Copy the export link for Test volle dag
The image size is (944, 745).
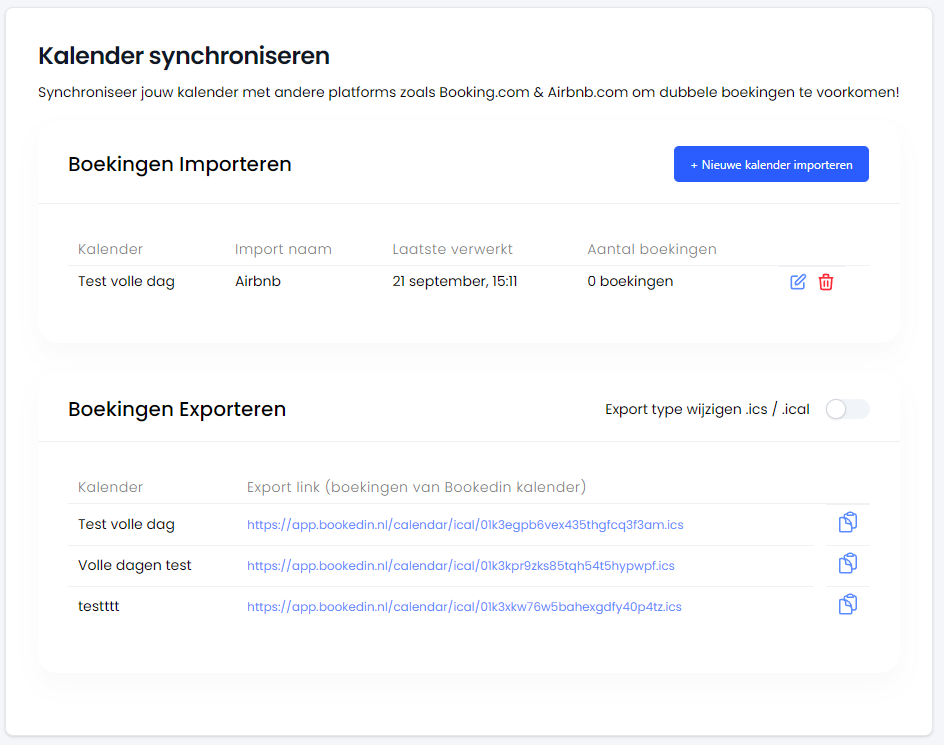[x=848, y=523]
